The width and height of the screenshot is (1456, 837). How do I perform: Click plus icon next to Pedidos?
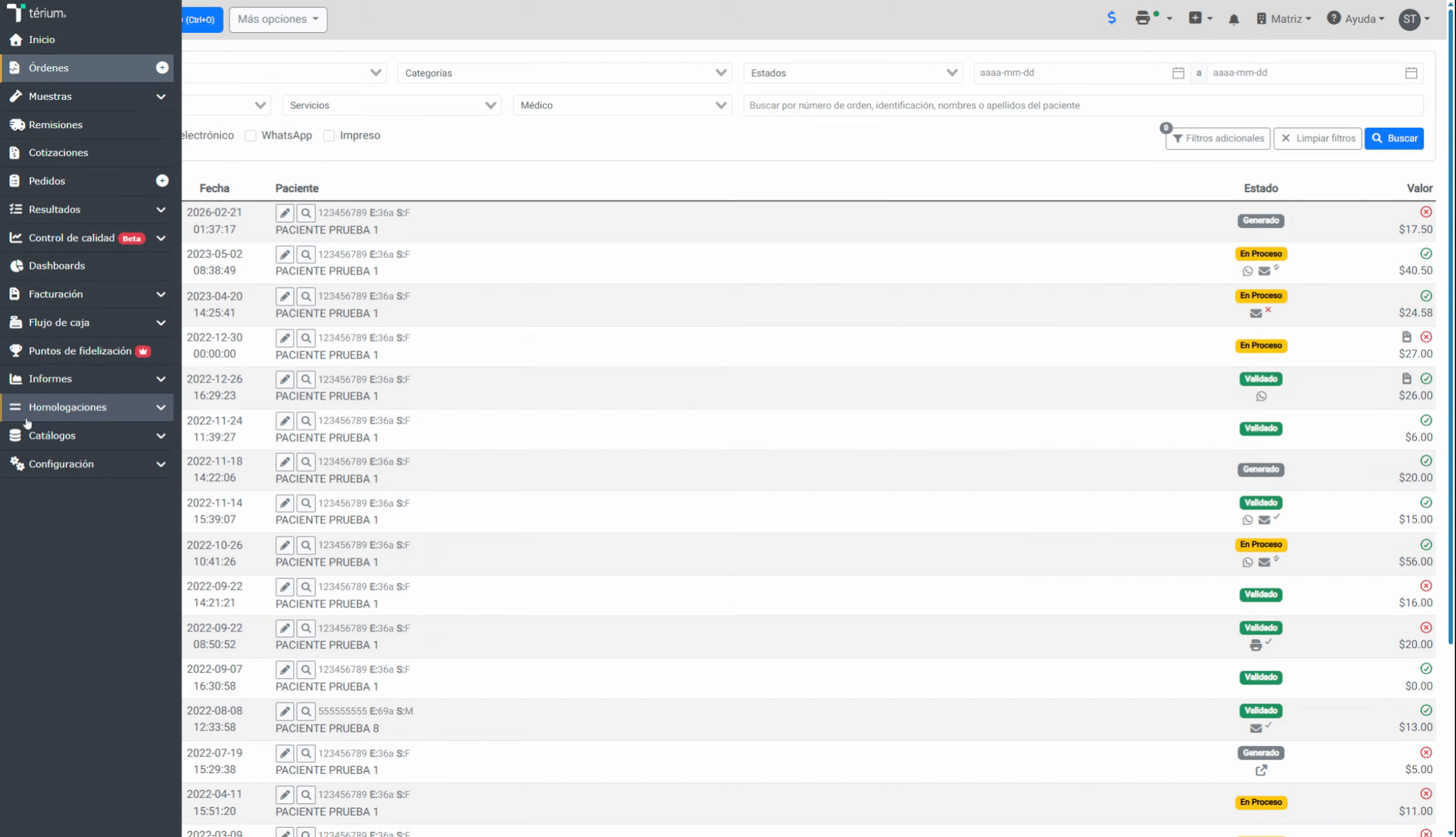pos(162,180)
